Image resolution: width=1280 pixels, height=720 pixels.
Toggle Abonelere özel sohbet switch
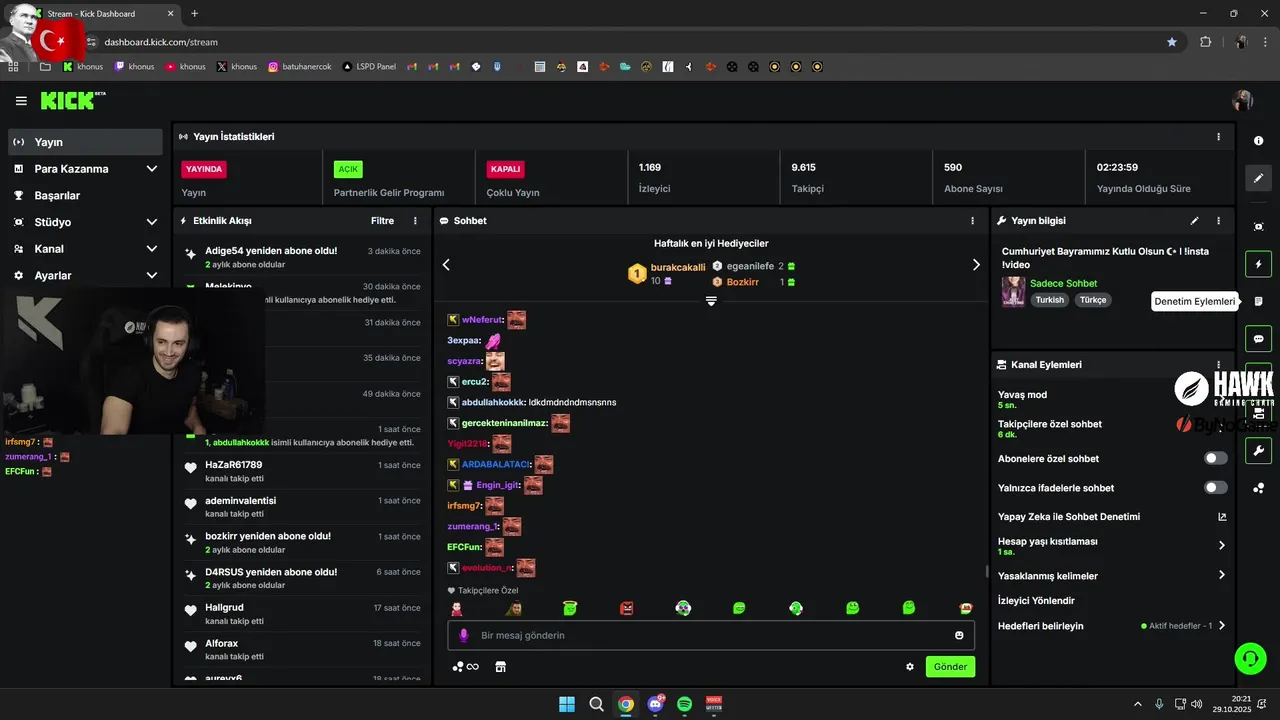(x=1216, y=458)
